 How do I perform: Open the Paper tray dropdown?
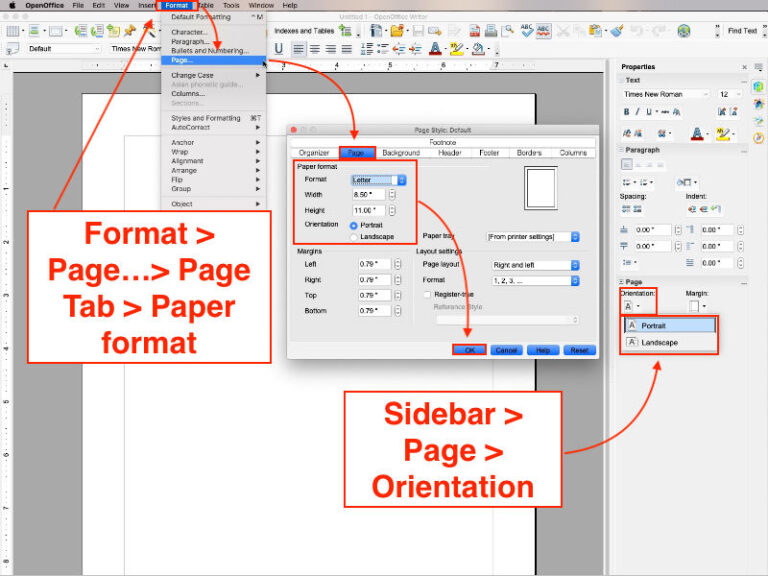pyautogui.click(x=533, y=237)
